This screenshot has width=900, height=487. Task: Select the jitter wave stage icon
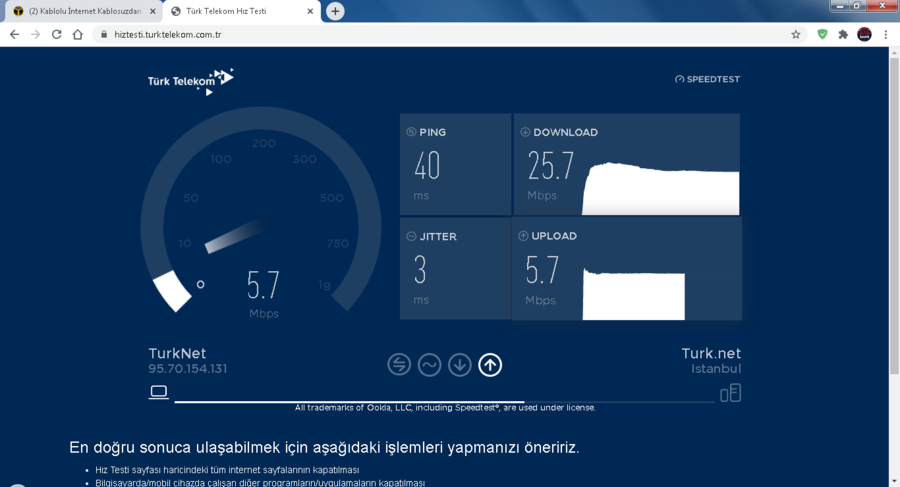click(429, 364)
